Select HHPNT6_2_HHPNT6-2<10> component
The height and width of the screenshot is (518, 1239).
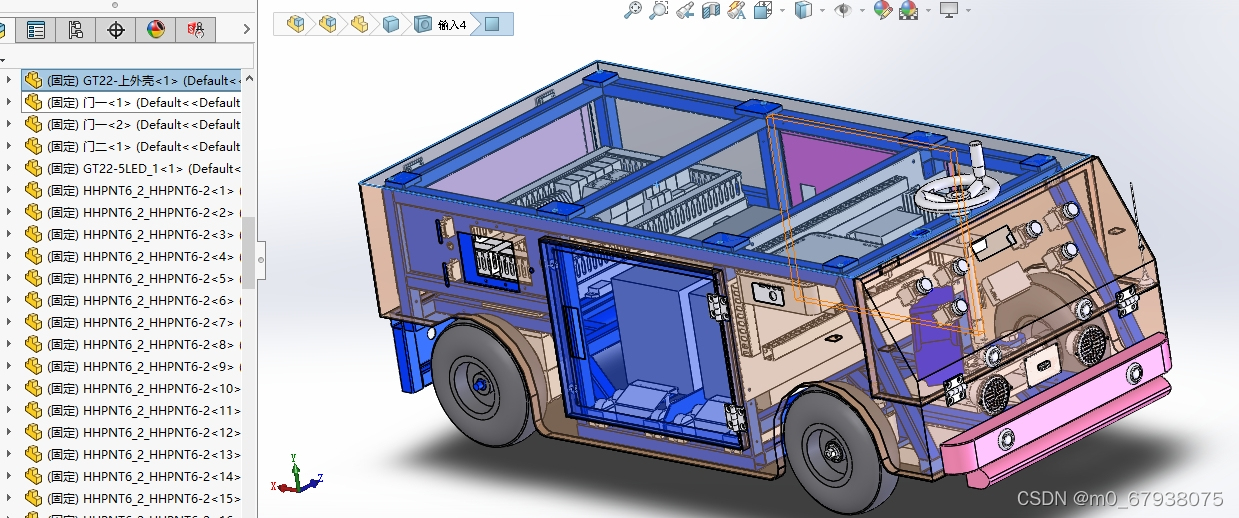point(132,388)
